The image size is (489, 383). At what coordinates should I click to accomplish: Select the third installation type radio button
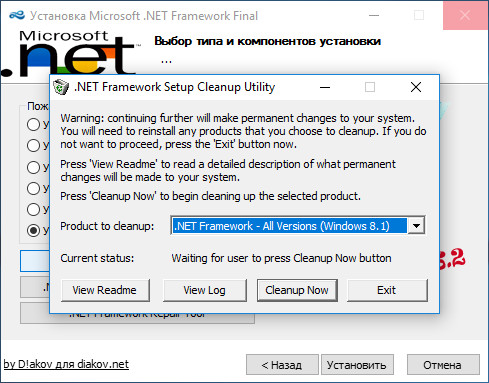coord(33,167)
